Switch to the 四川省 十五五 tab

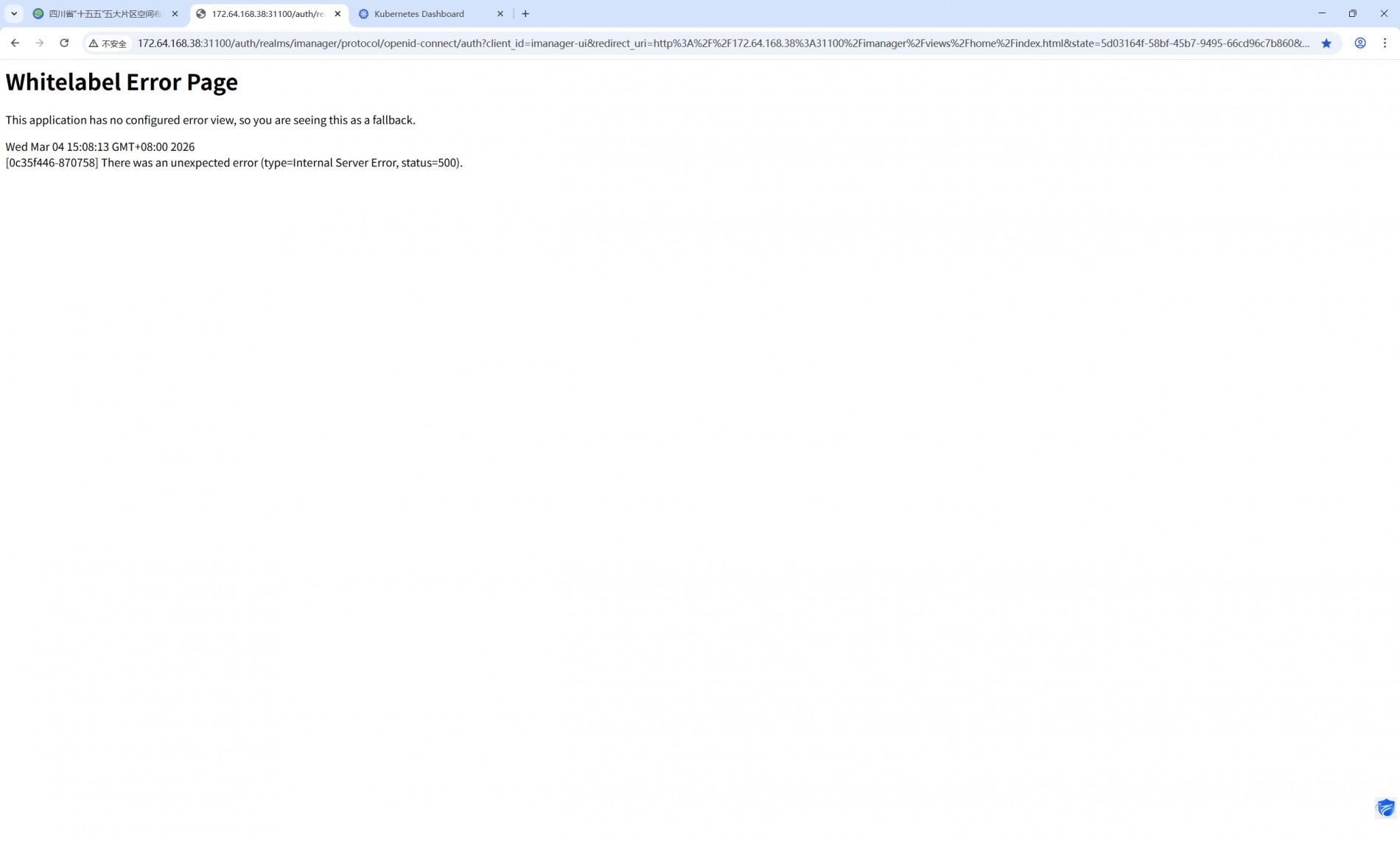103,14
